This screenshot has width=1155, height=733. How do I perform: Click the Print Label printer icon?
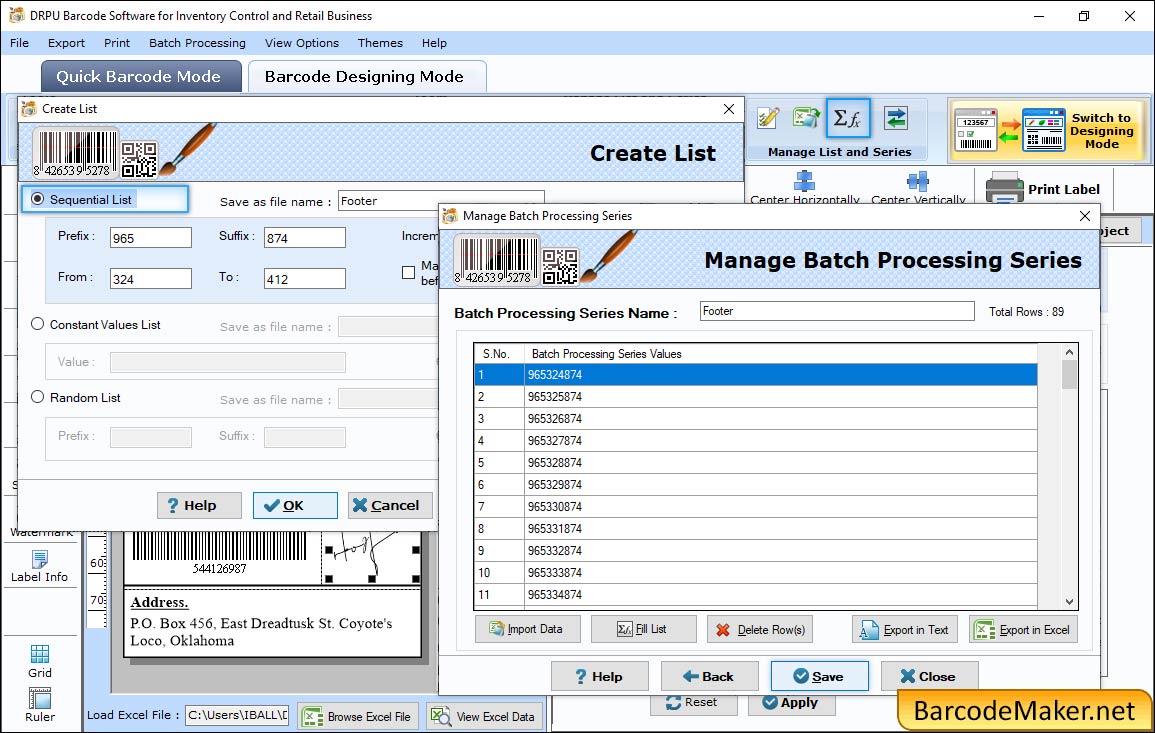point(1004,188)
